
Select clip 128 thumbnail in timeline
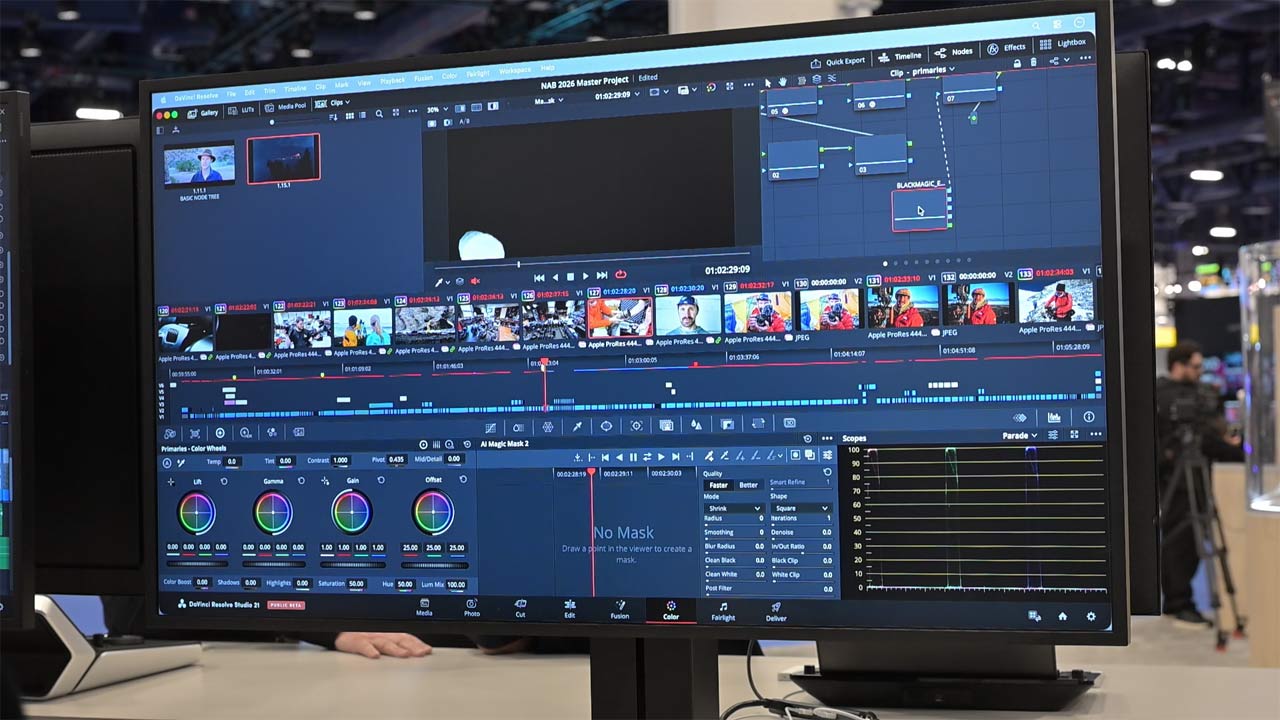[x=688, y=314]
